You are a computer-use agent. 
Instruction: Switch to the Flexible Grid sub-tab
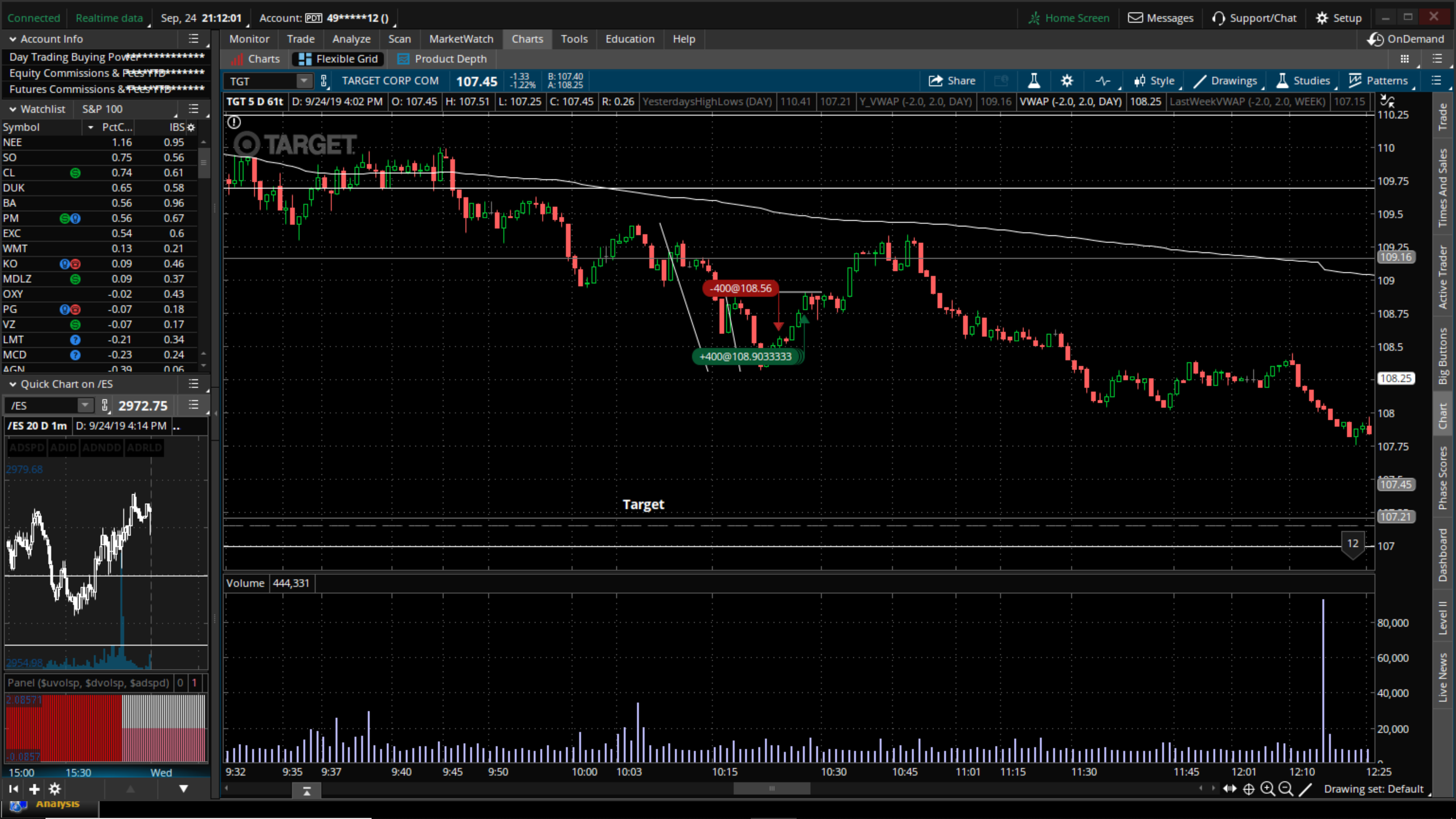point(338,59)
